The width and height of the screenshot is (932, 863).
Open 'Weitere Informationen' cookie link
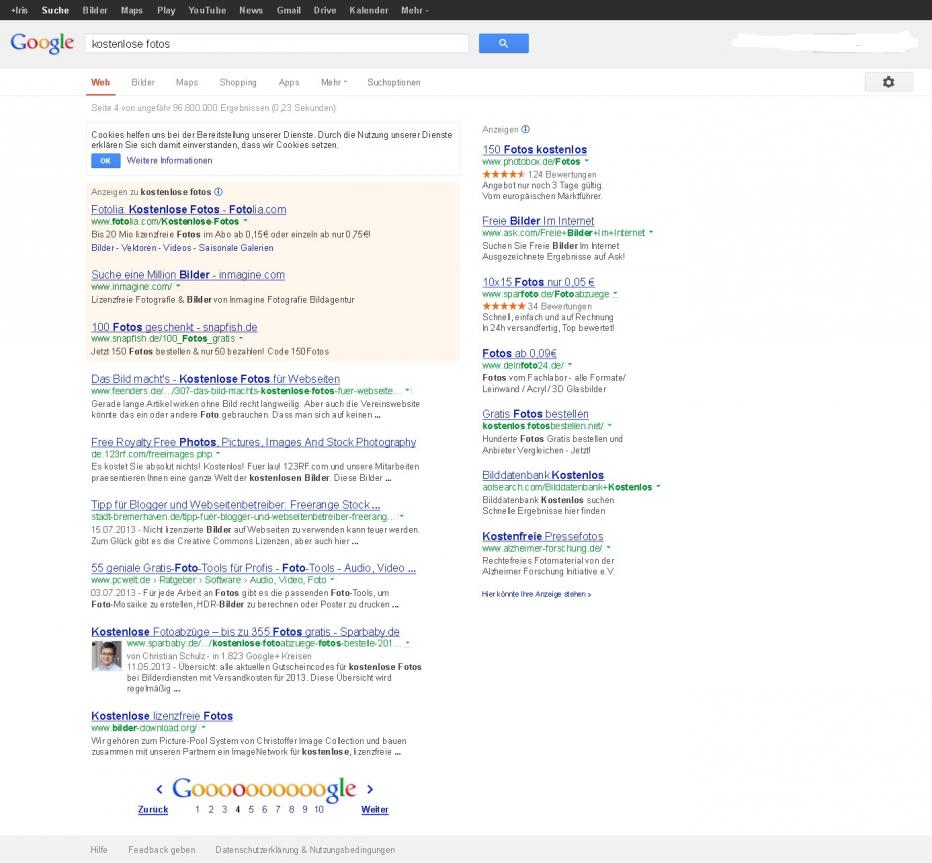[x=169, y=160]
